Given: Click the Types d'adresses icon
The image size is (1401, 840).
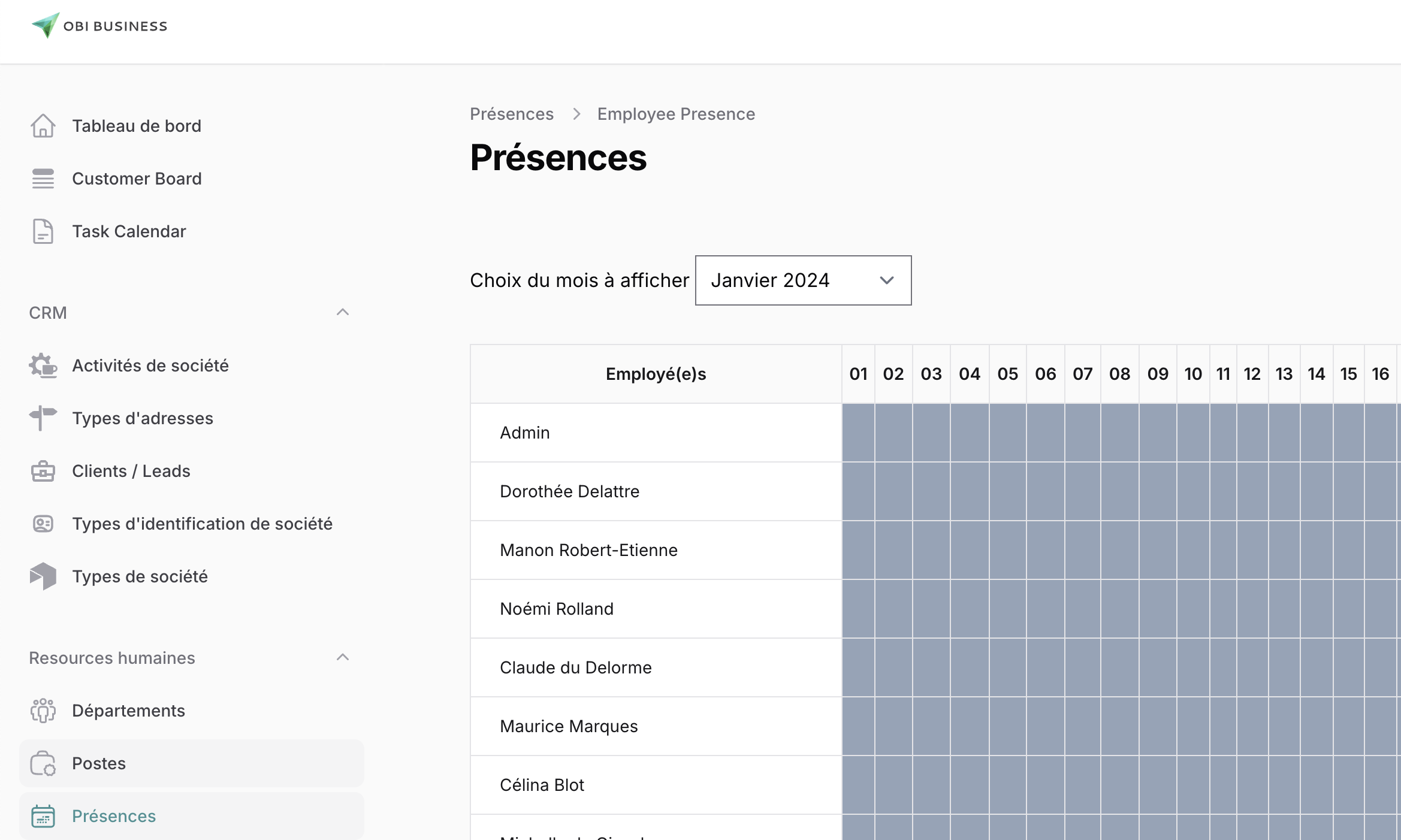Looking at the screenshot, I should pos(42,418).
